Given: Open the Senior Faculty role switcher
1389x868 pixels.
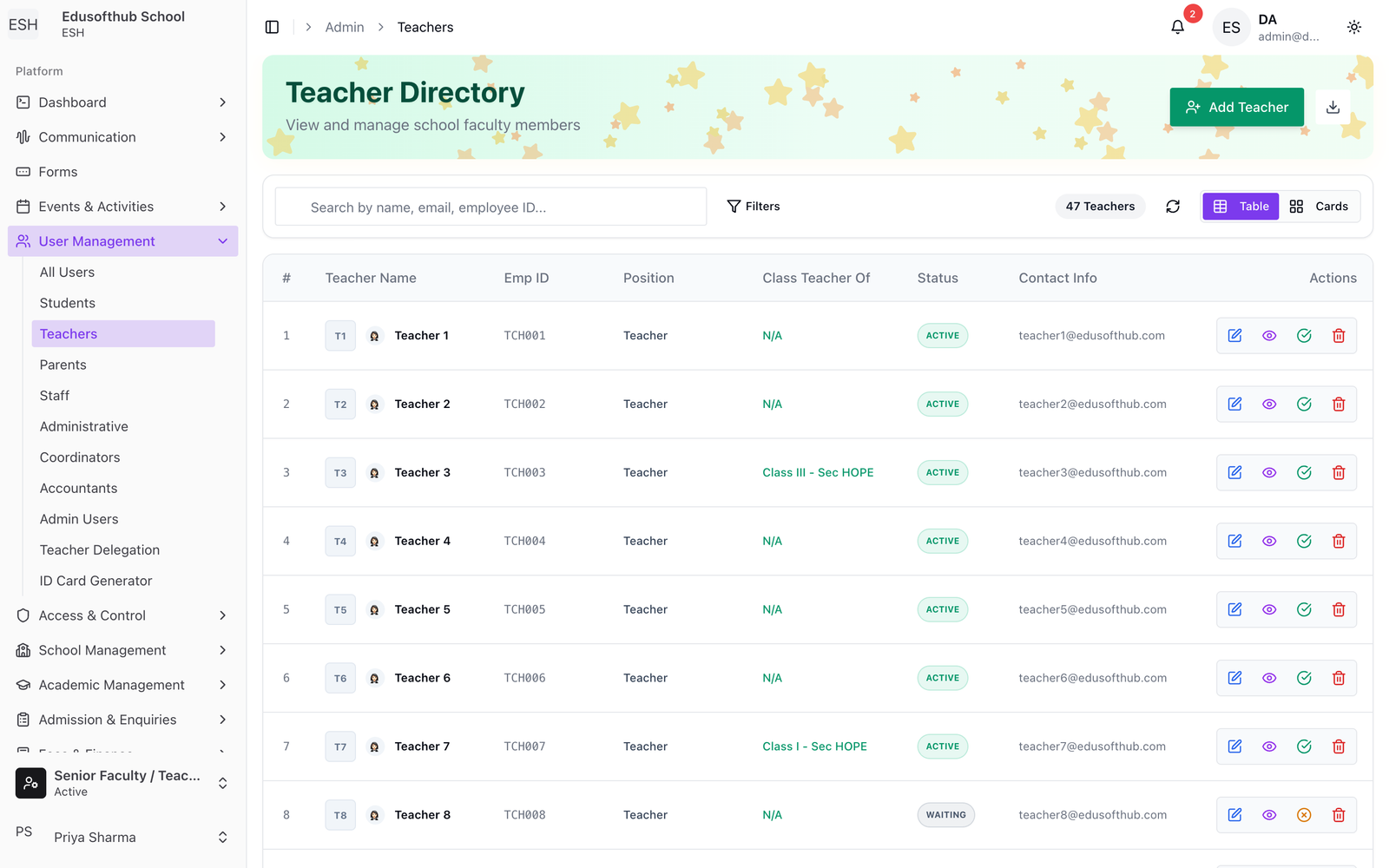Looking at the screenshot, I should tap(122, 783).
